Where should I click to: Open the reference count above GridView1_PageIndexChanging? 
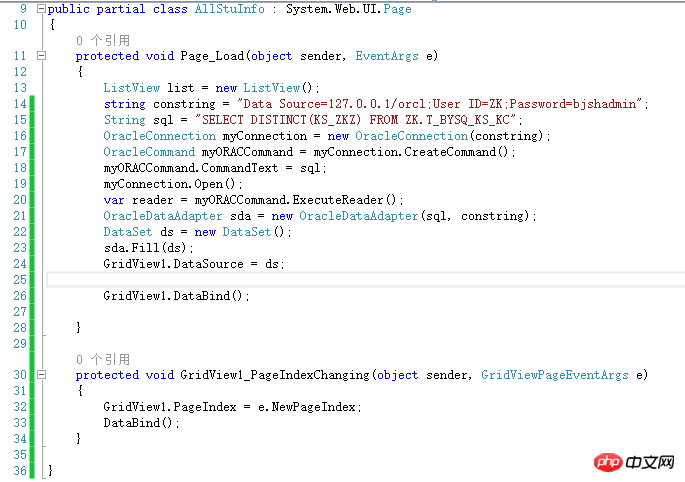coord(103,359)
